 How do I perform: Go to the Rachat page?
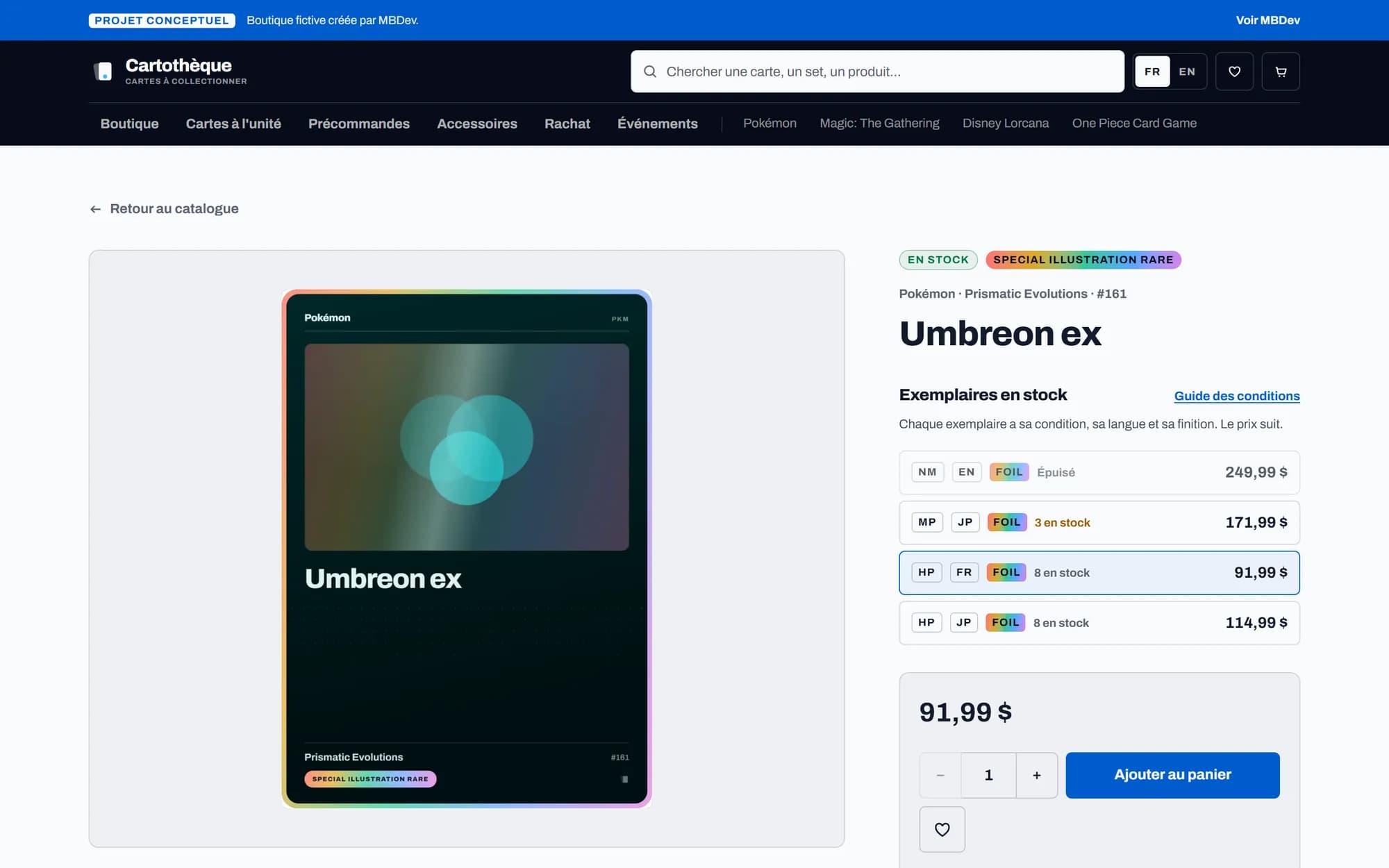[x=567, y=124]
